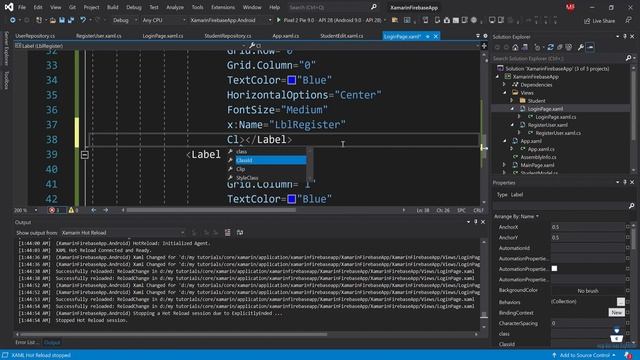Select LoginPage.xaml.cs in Solution Explorer
The width and height of the screenshot is (640, 360).
(556, 117)
